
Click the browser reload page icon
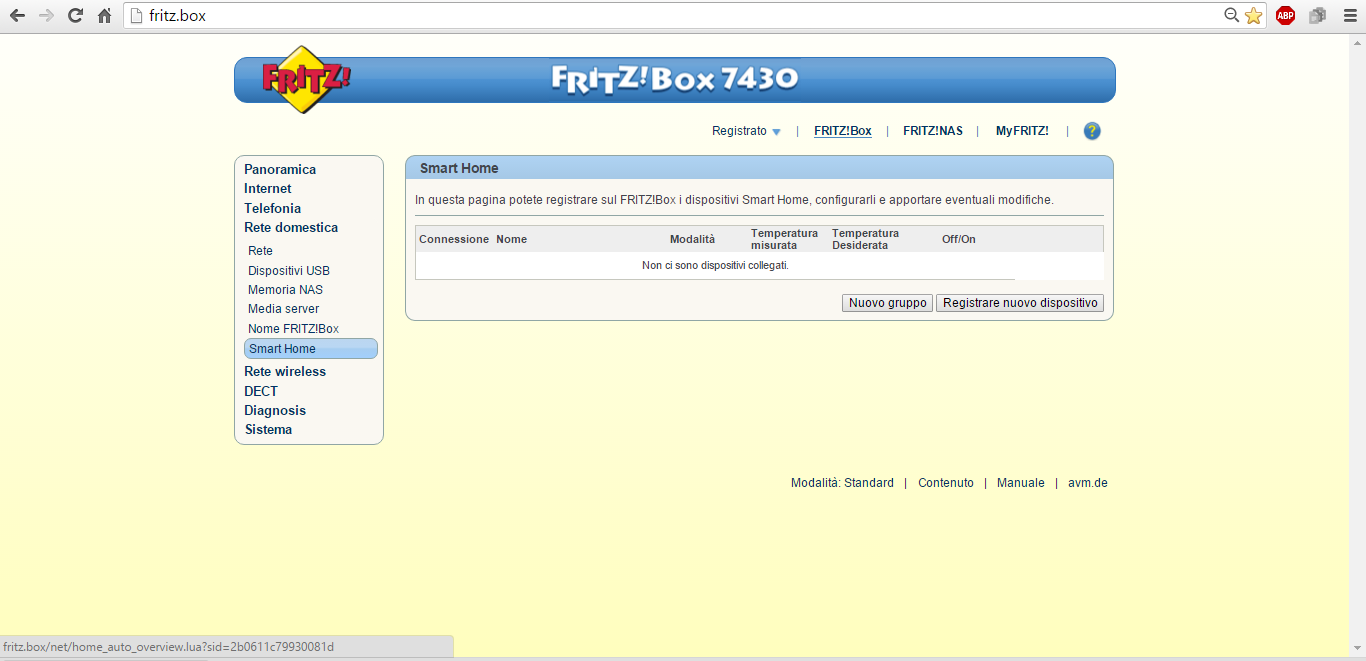tap(75, 15)
